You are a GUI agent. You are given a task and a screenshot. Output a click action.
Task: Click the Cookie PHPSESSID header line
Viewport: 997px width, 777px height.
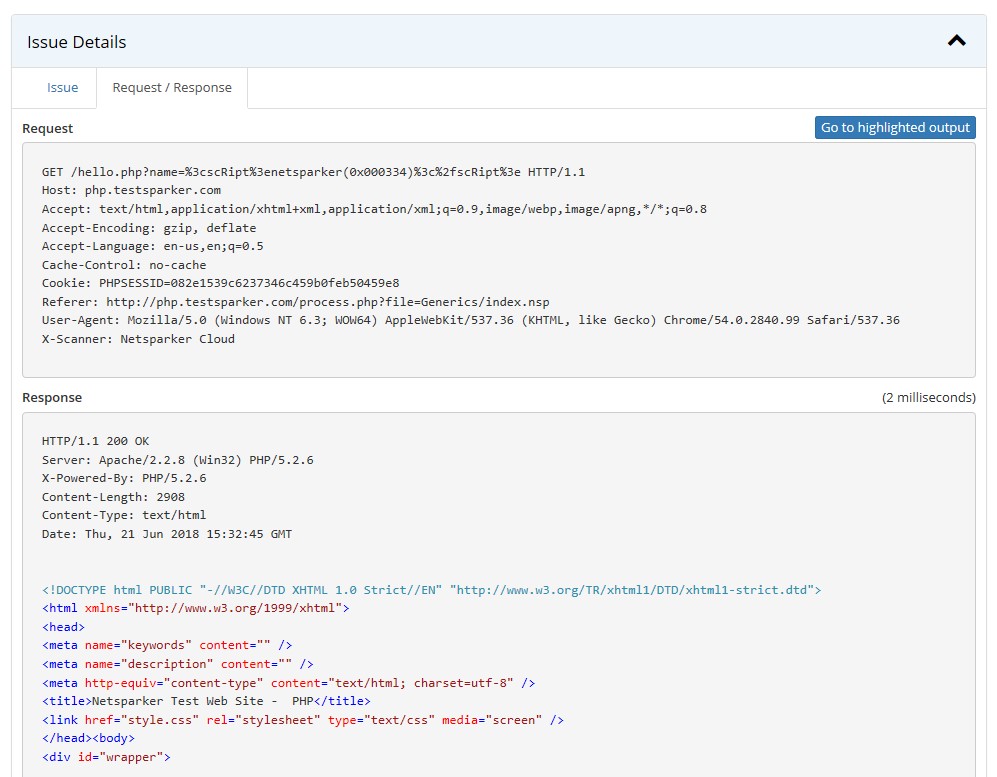tap(220, 283)
